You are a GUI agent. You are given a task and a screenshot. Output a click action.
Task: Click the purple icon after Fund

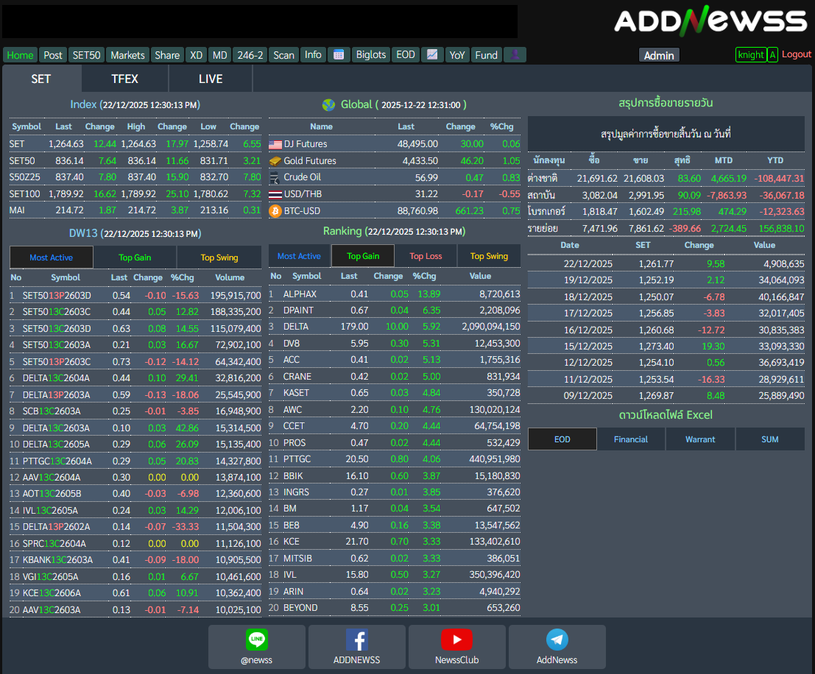point(515,55)
